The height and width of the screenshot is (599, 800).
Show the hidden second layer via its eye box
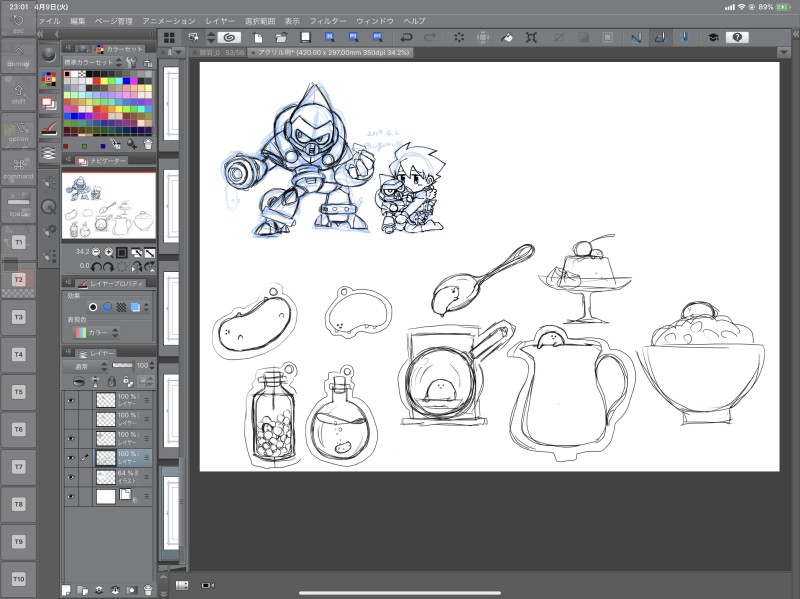[x=70, y=419]
